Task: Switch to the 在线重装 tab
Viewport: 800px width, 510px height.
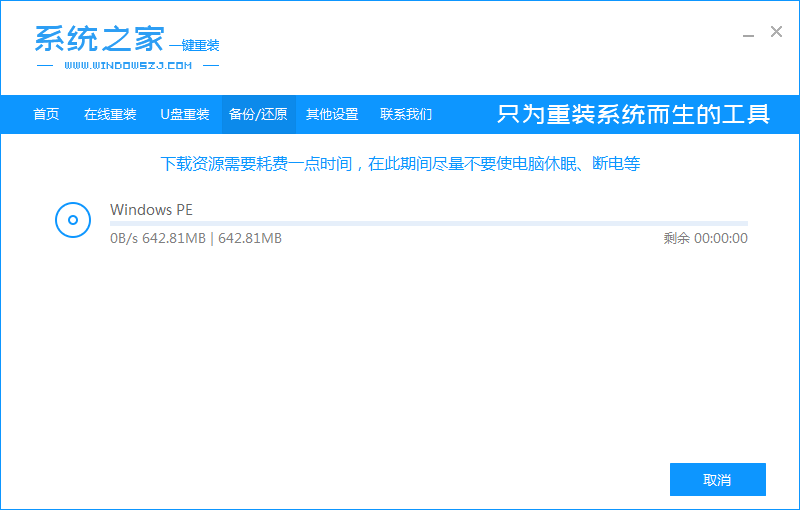Action: click(110, 114)
